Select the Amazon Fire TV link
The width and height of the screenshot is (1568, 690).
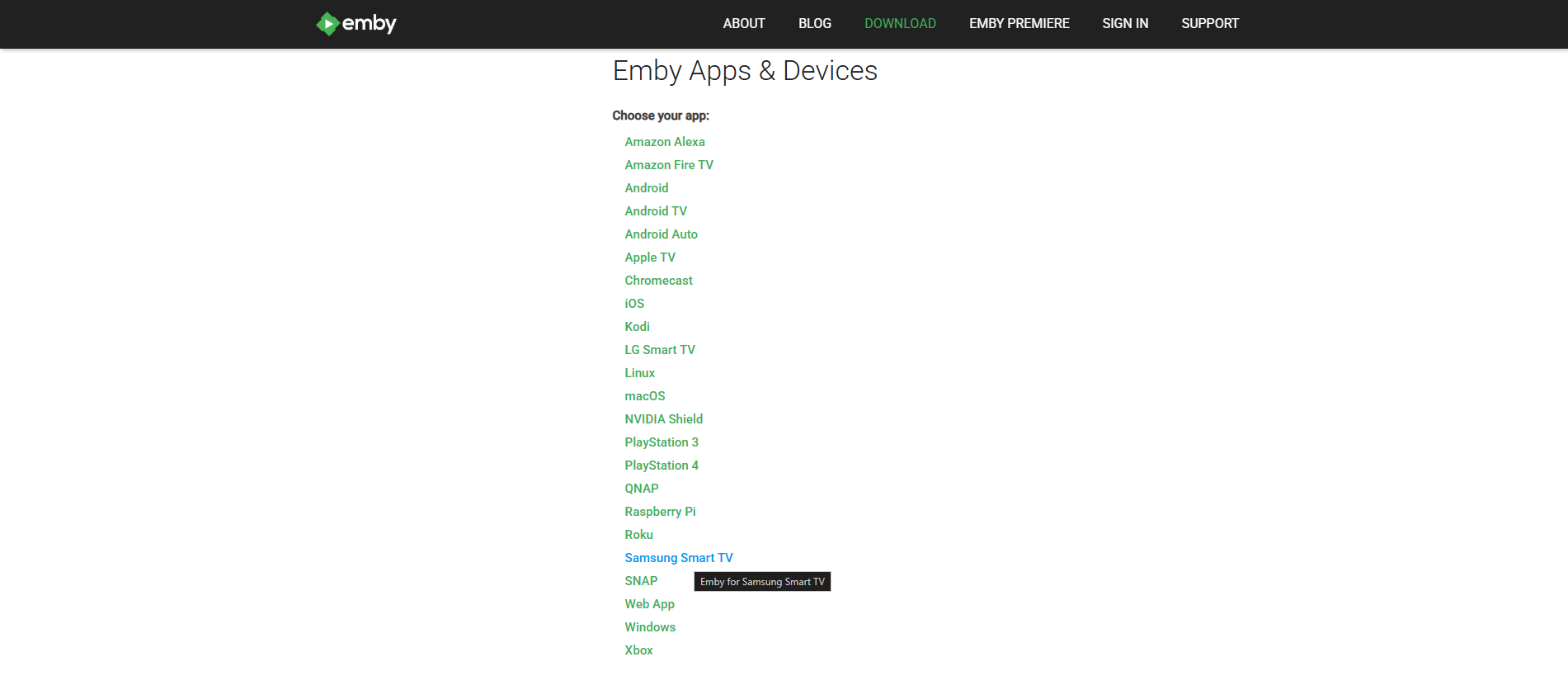click(x=669, y=165)
